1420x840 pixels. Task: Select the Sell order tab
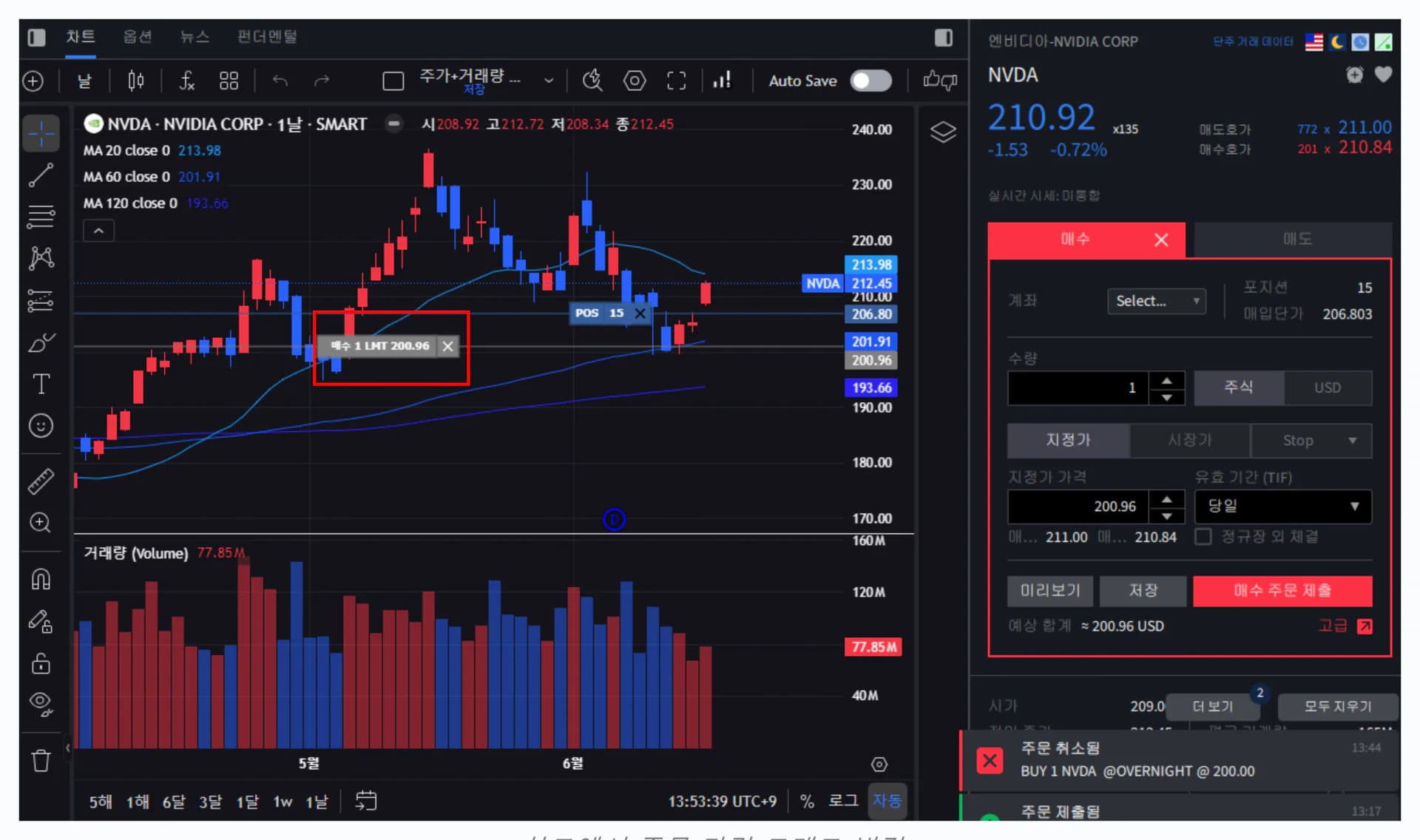pos(1294,240)
